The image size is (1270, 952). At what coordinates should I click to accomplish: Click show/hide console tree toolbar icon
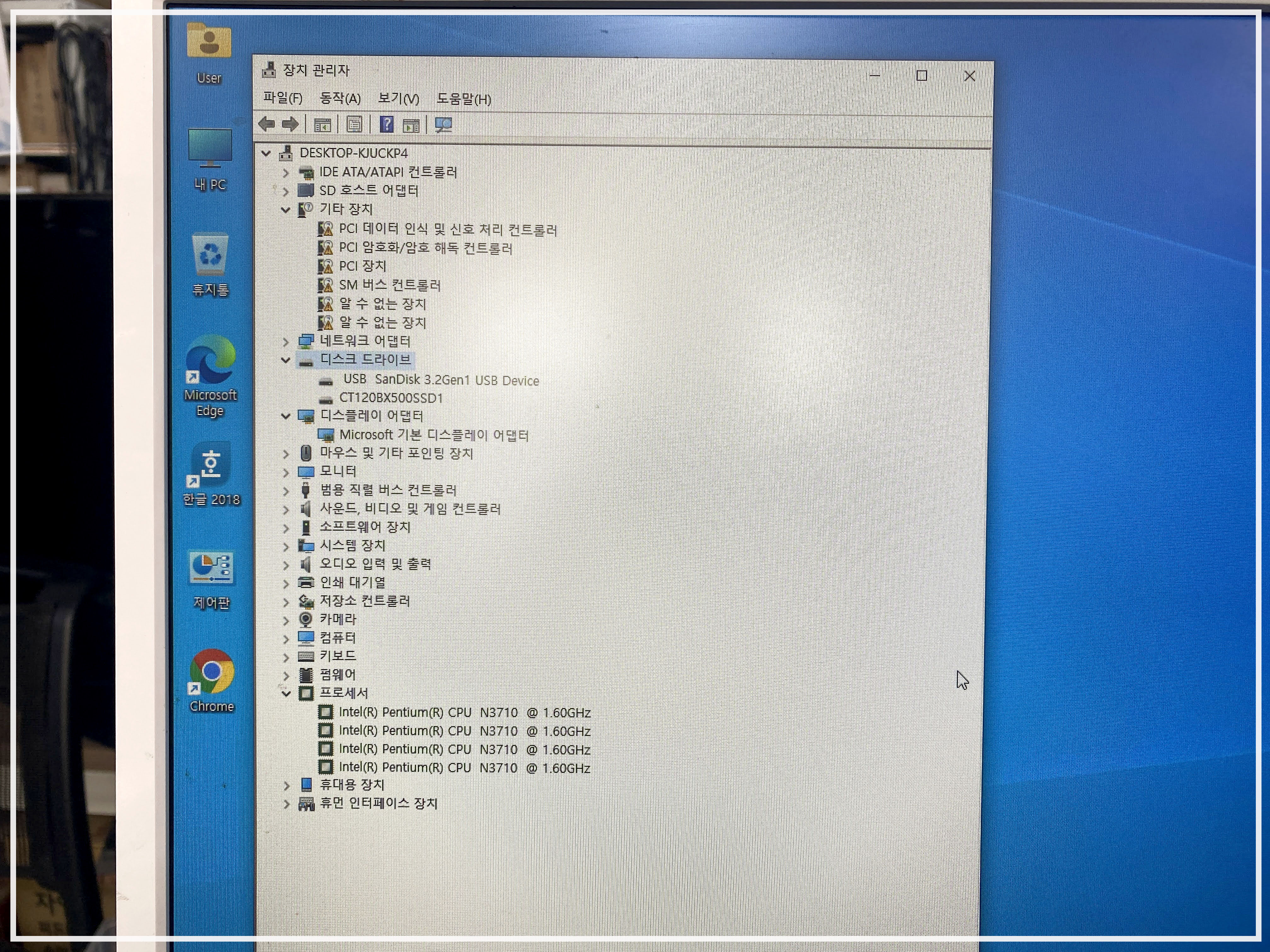tap(323, 125)
